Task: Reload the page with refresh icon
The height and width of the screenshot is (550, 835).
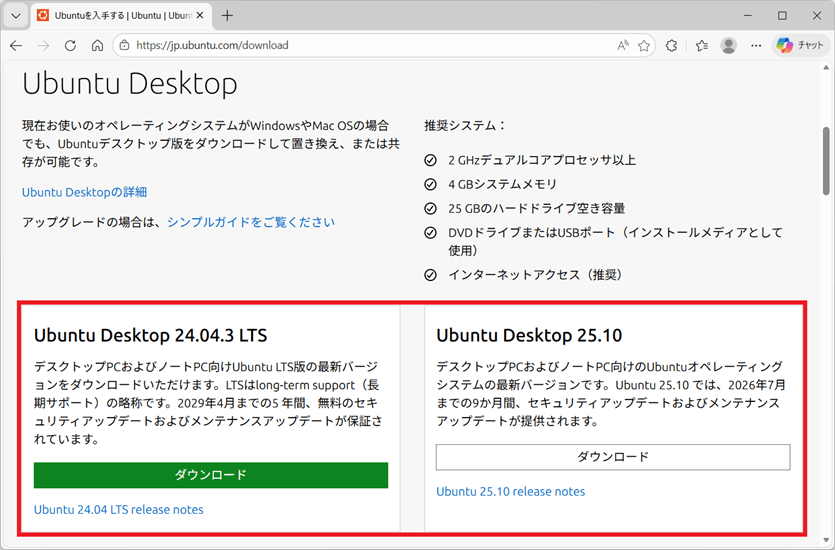Action: point(70,45)
